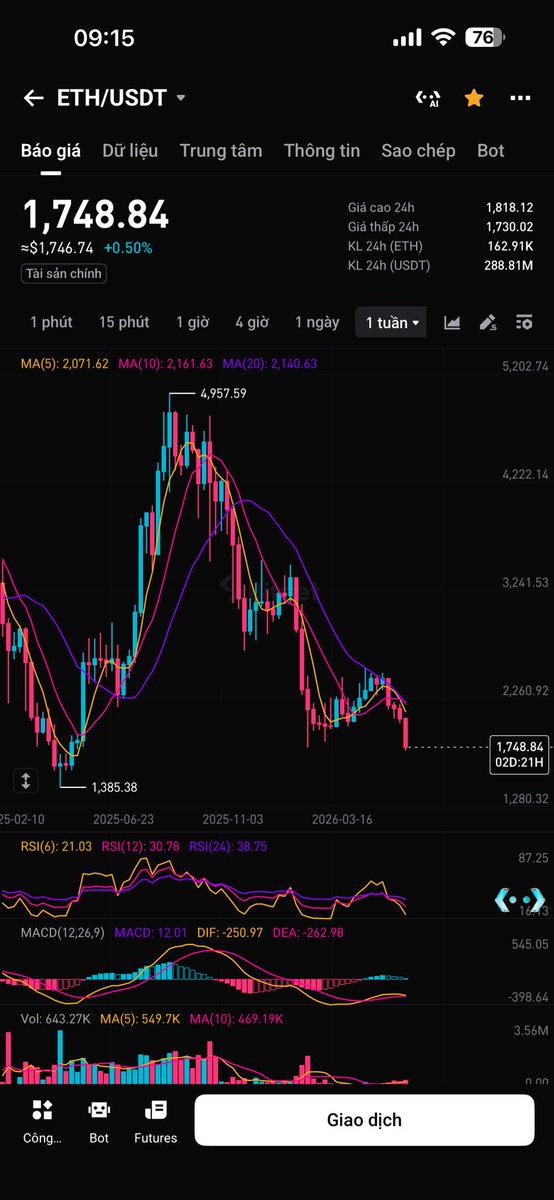554x1200 pixels.
Task: Open the indicator settings icon
Action: pos(524,322)
